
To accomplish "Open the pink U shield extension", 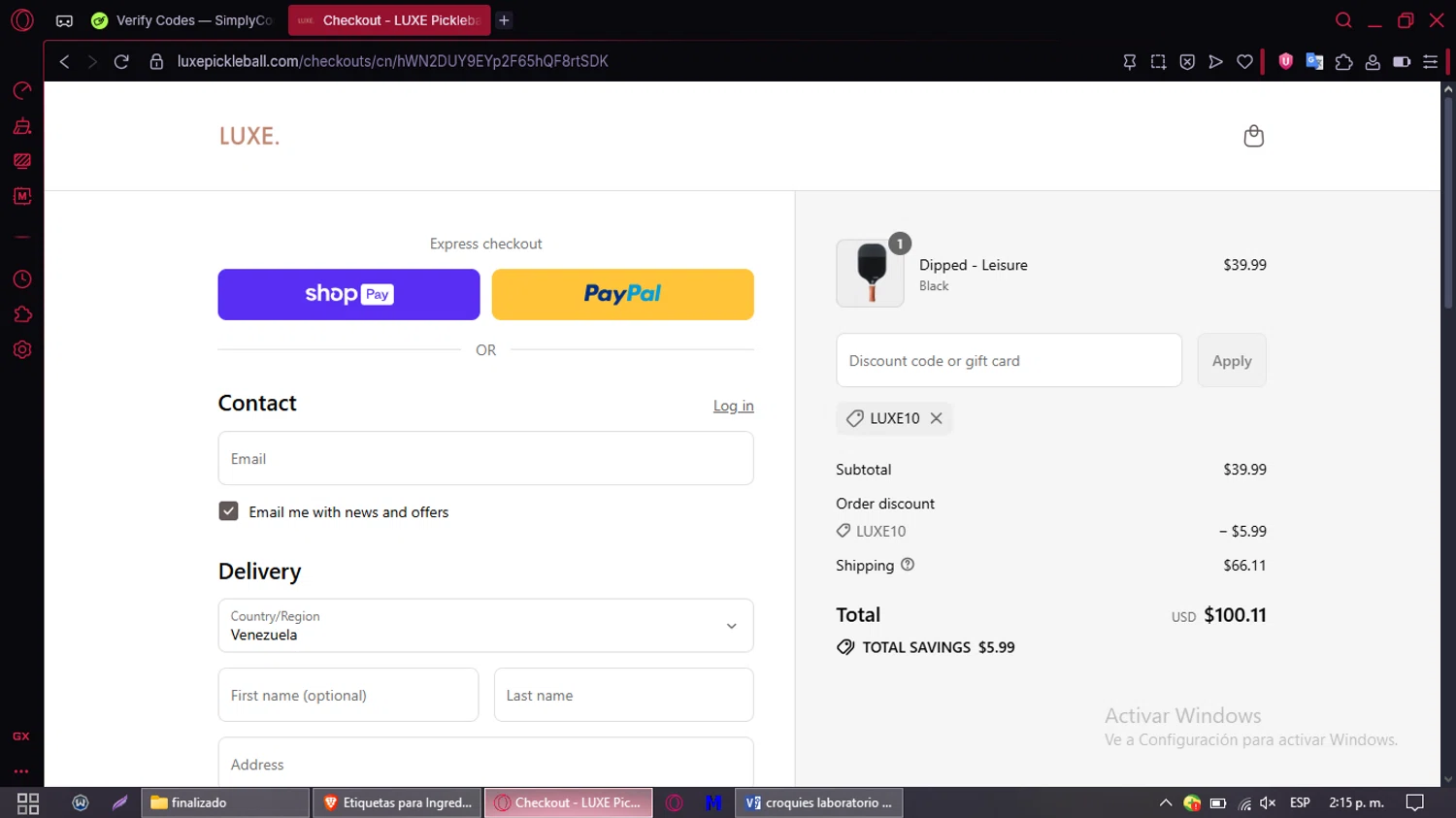I will click(x=1286, y=61).
